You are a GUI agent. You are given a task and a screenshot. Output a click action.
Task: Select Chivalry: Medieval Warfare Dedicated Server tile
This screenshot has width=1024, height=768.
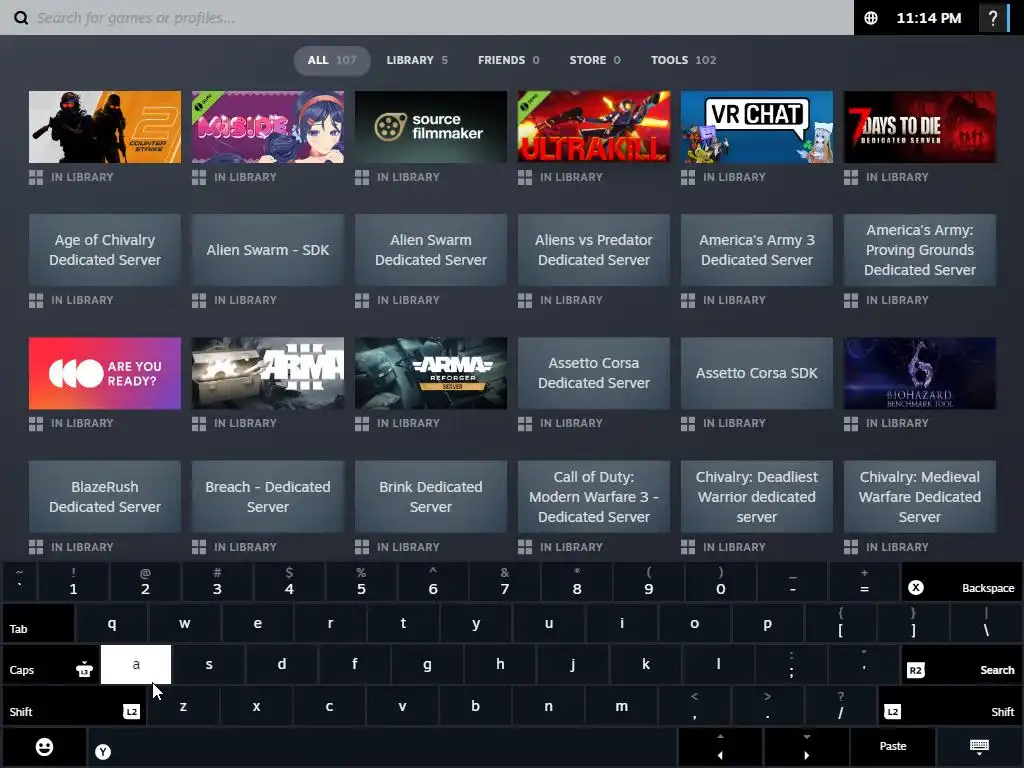tap(920, 497)
